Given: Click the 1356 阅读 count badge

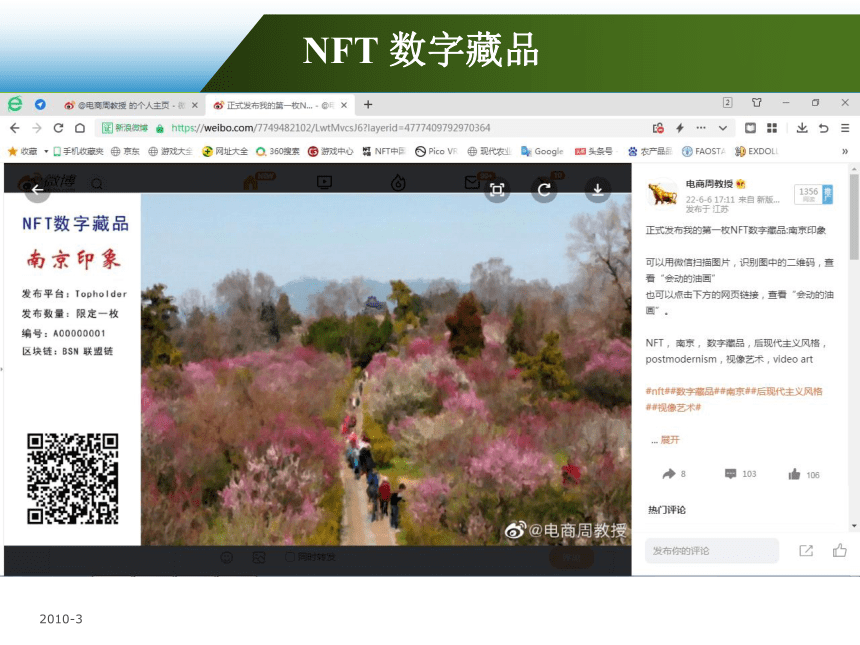Looking at the screenshot, I should [814, 194].
